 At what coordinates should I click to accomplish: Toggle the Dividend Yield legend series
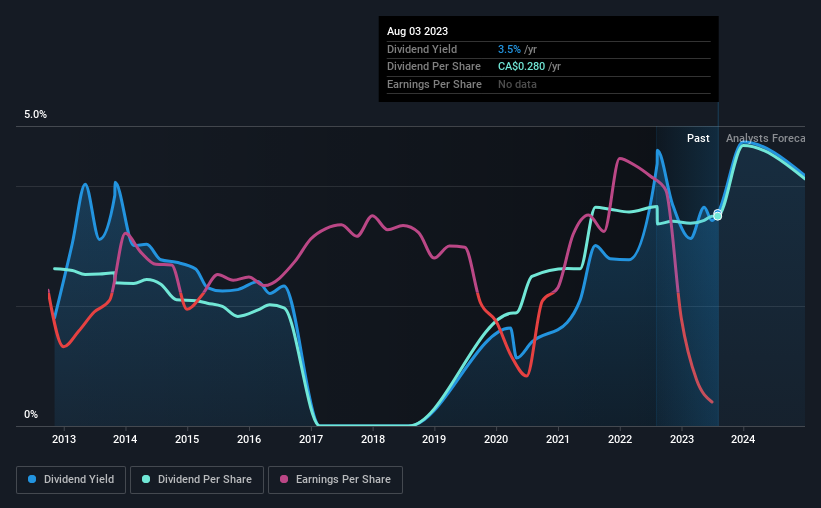click(x=71, y=480)
